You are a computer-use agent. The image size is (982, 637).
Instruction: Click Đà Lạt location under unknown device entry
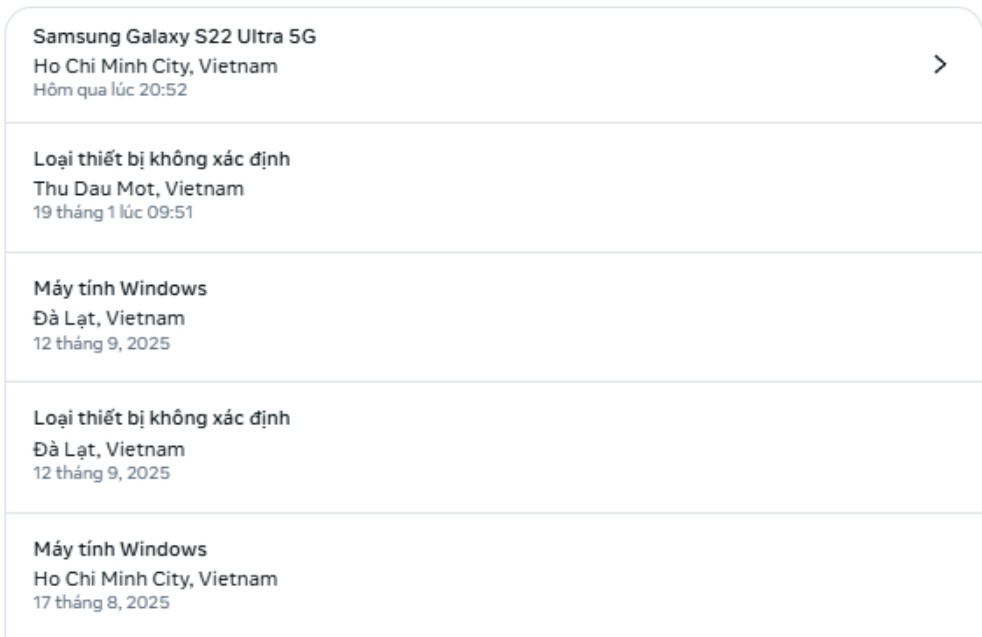pos(109,449)
